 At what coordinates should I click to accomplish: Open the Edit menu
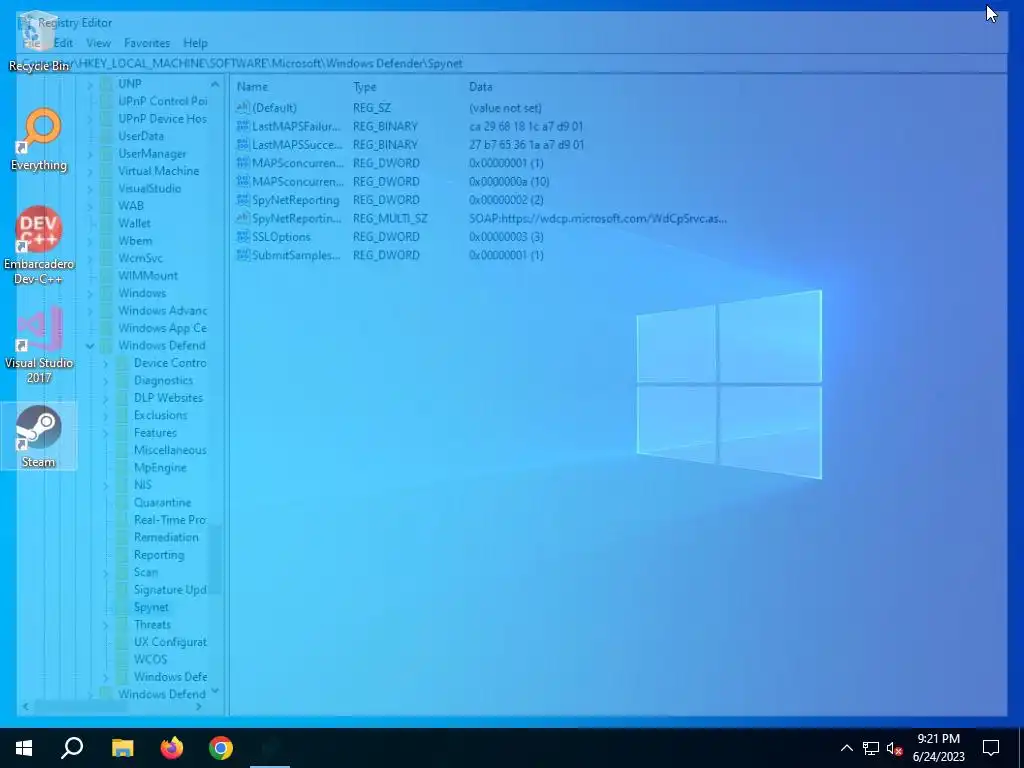(x=63, y=43)
